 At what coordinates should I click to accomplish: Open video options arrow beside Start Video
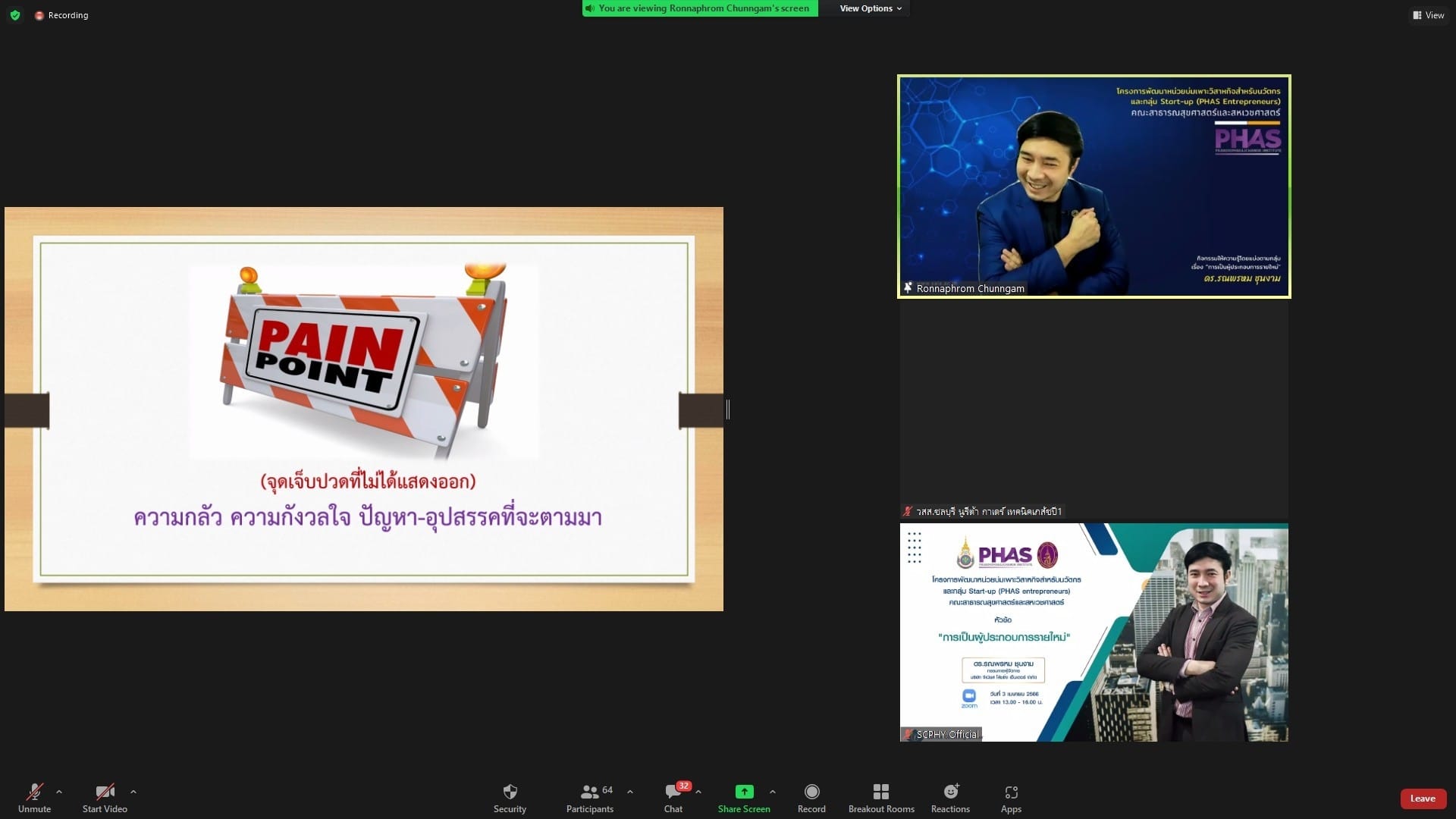133,792
